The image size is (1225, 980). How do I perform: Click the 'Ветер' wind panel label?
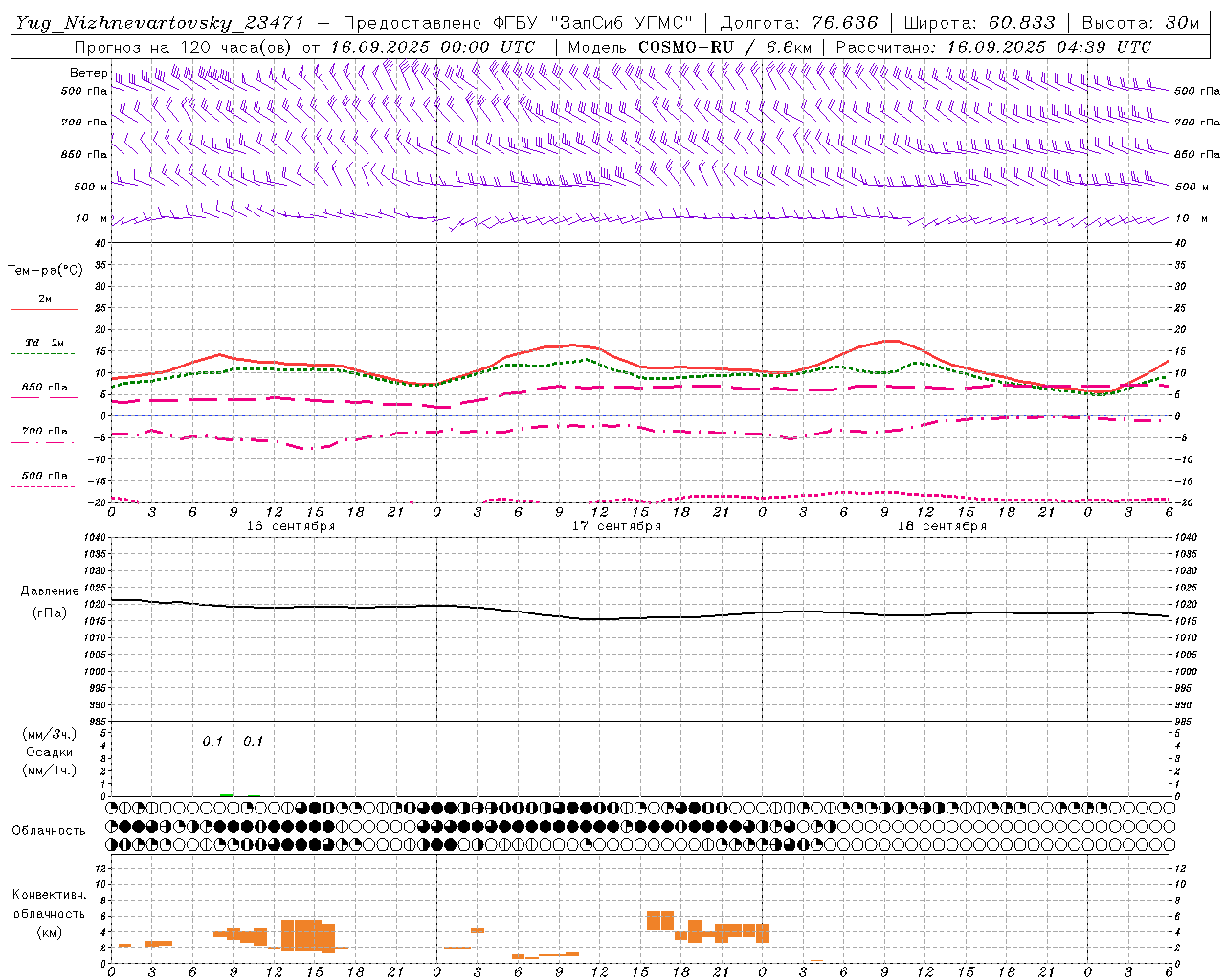coord(89,73)
